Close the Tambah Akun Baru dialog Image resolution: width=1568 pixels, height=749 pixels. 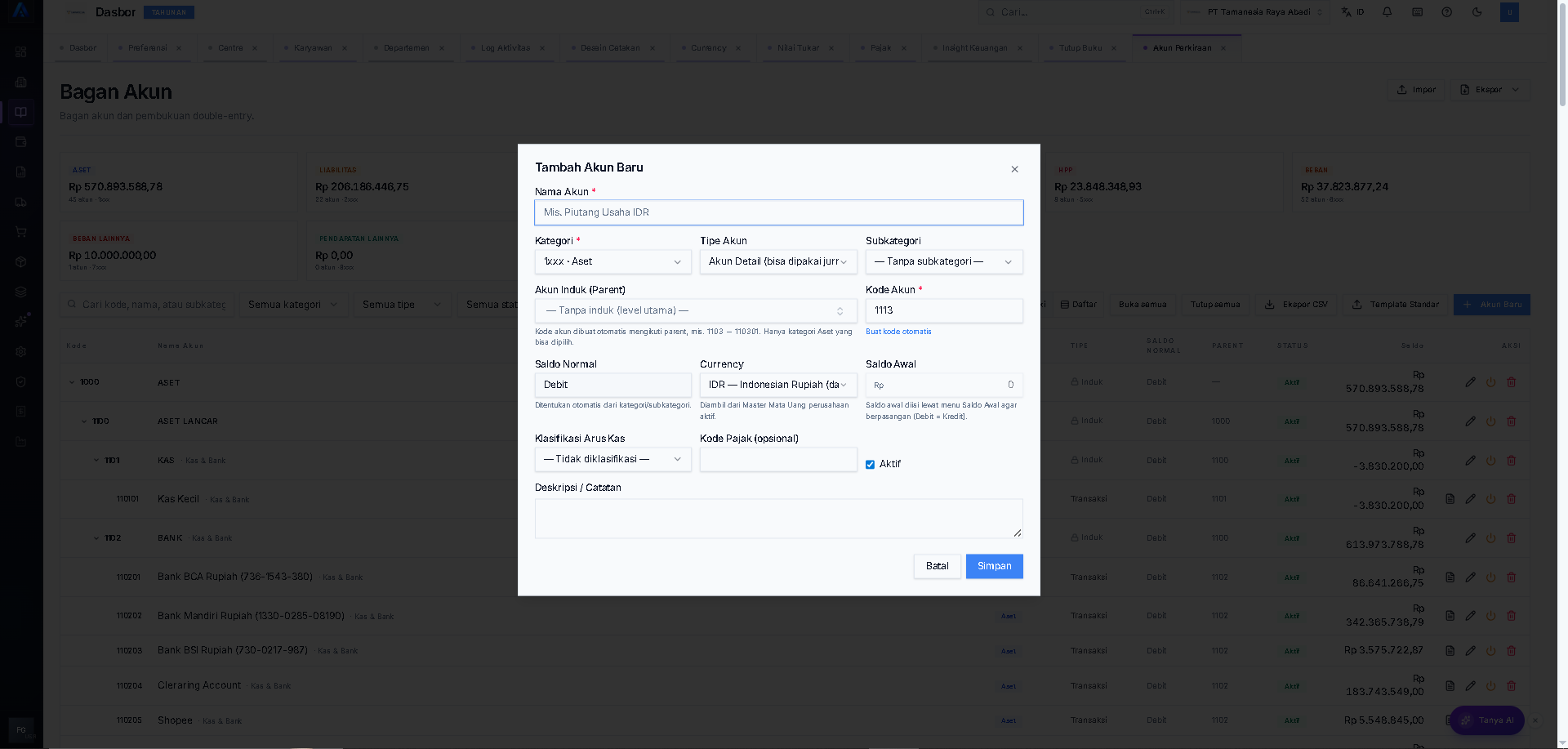(x=1014, y=169)
